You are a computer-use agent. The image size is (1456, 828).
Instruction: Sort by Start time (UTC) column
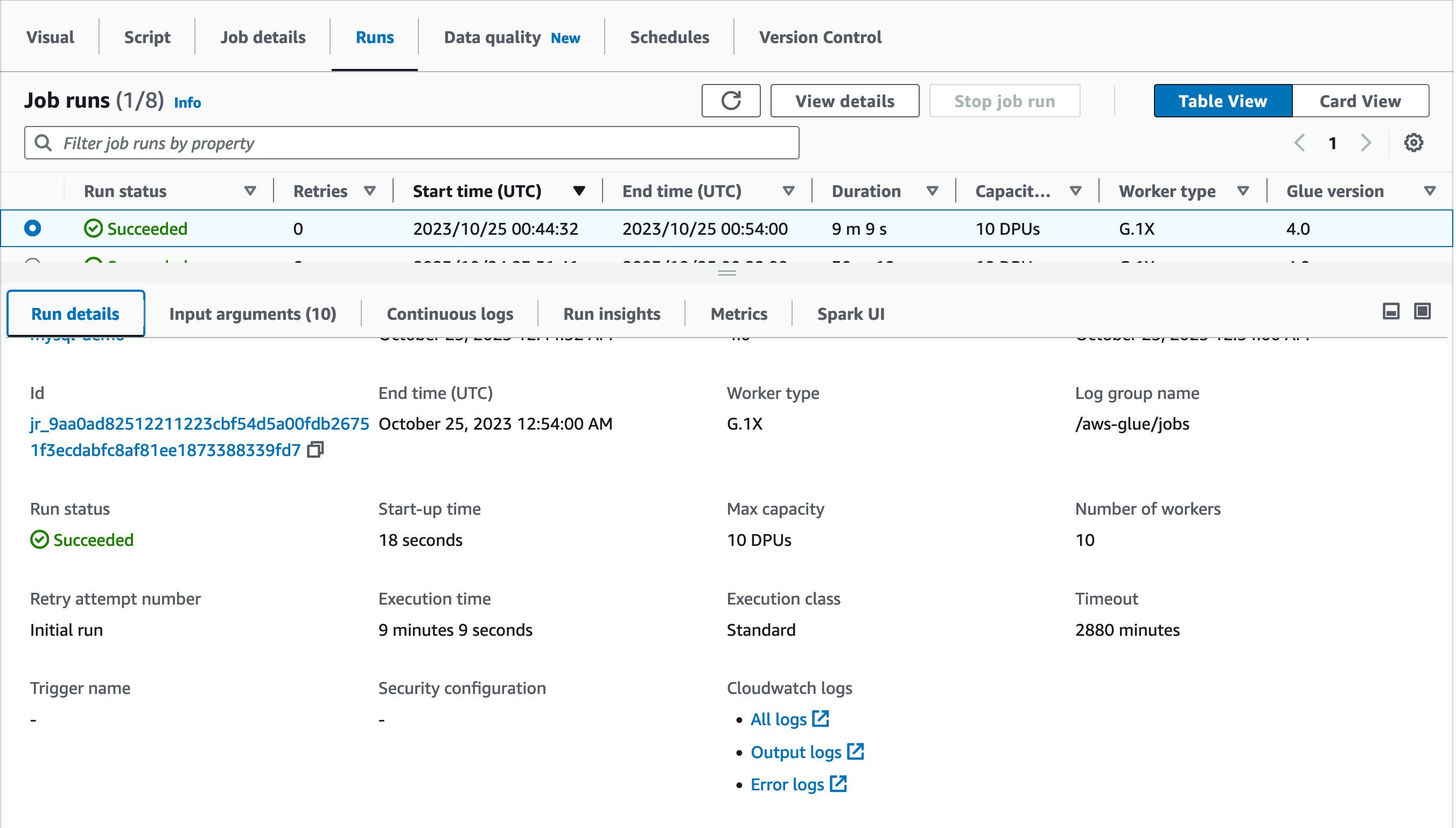(579, 191)
